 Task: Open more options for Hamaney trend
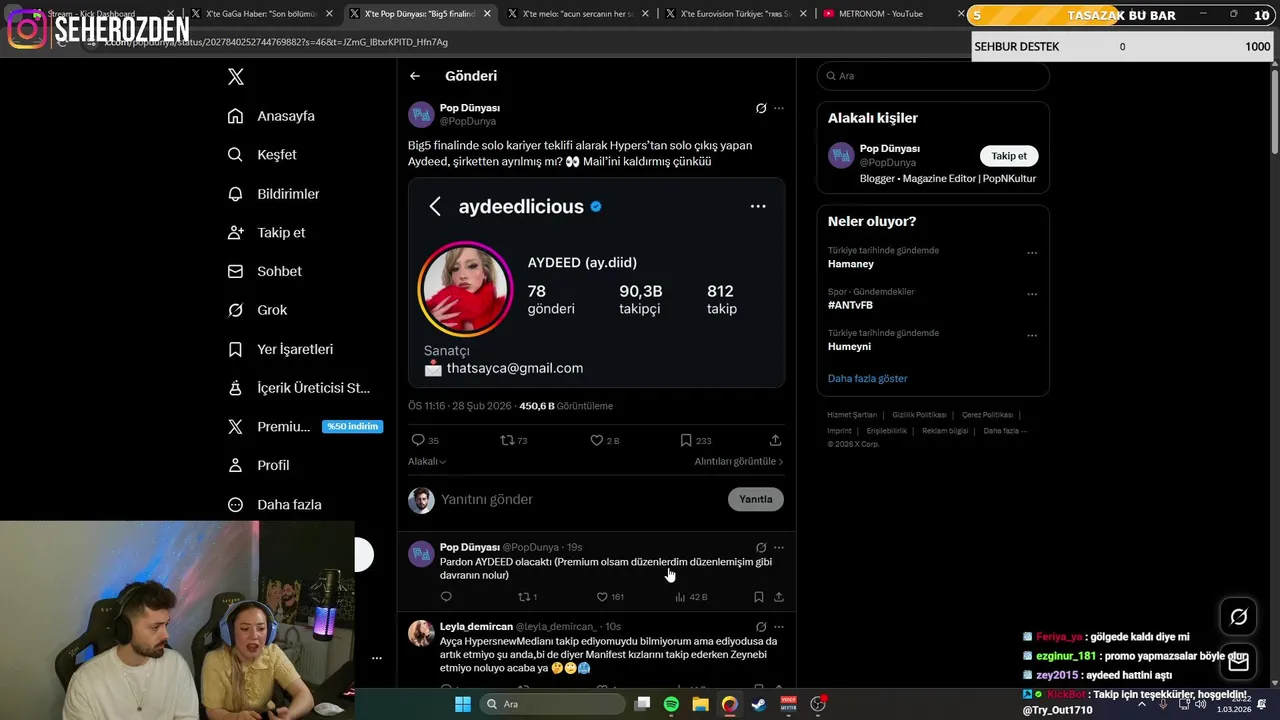point(1032,253)
